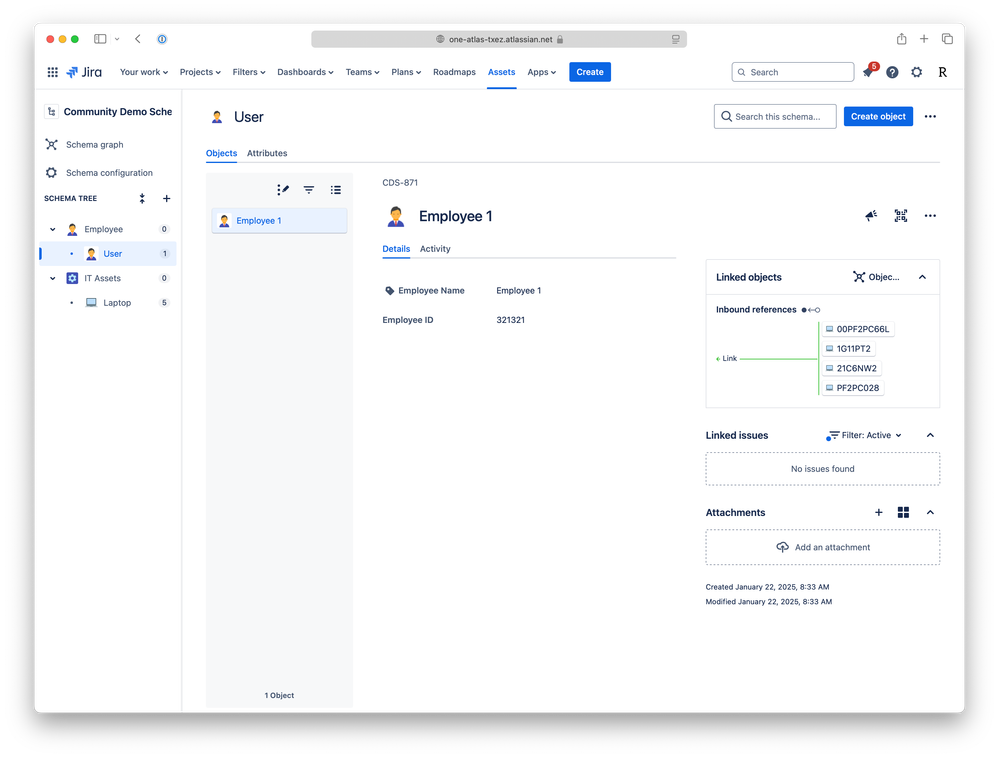999x758 pixels.
Task: Go to Roadmaps
Action: point(454,72)
